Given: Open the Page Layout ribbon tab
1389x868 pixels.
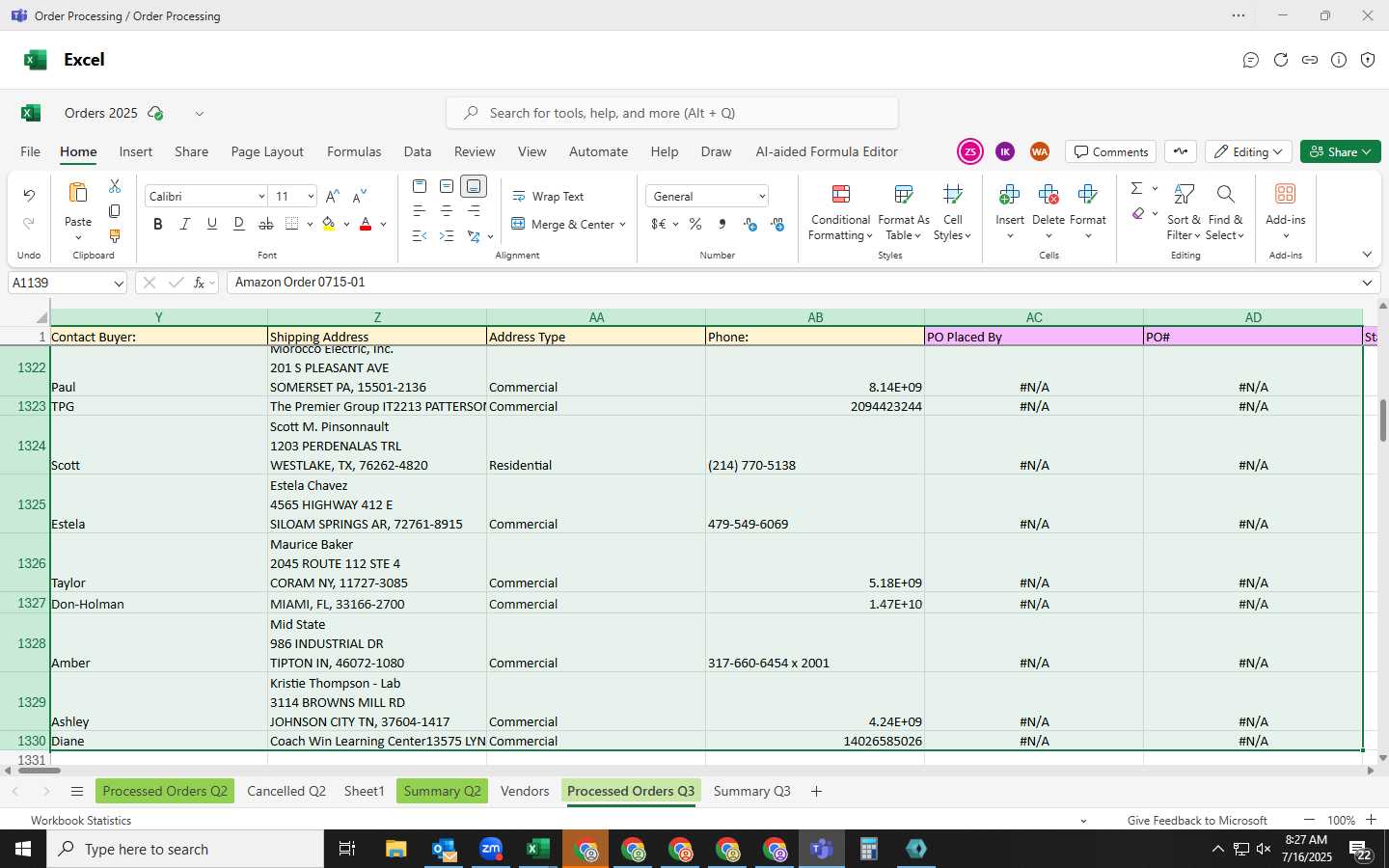Looking at the screenshot, I should (267, 151).
